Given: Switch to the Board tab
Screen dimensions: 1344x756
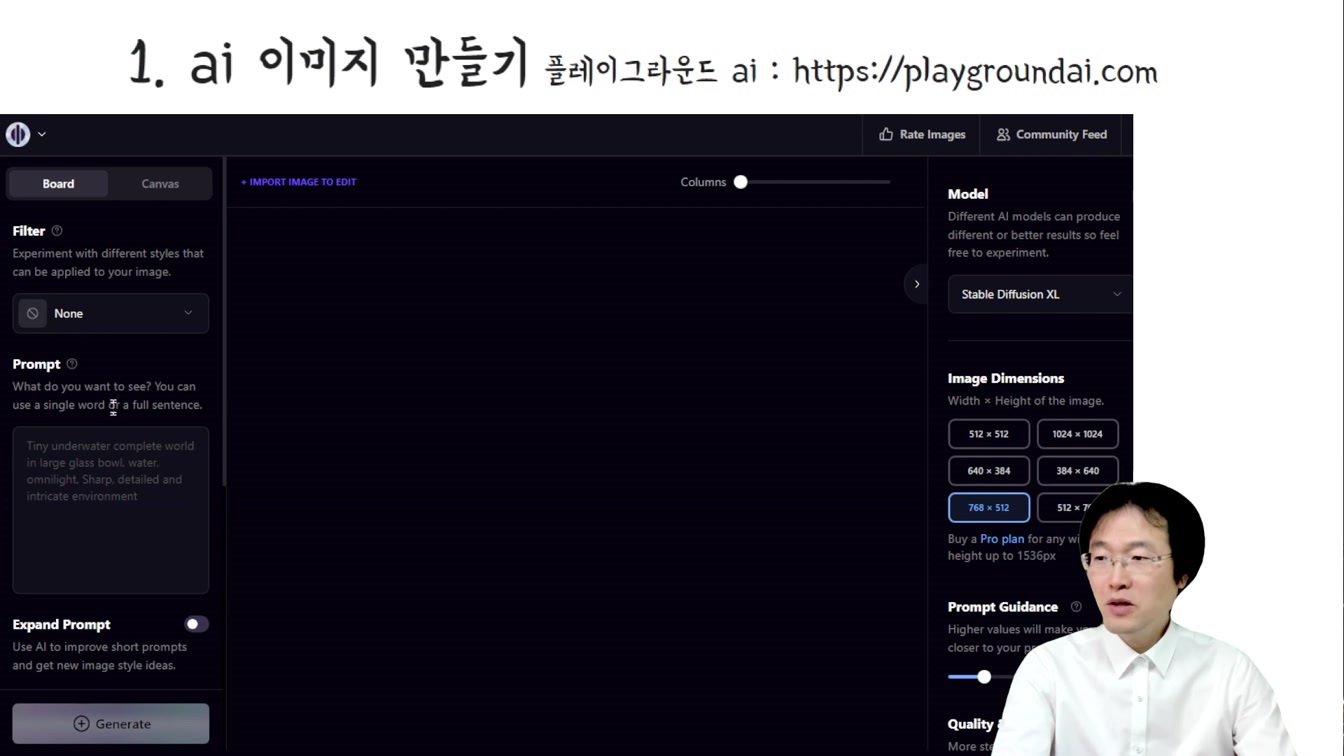Looking at the screenshot, I should click(58, 184).
